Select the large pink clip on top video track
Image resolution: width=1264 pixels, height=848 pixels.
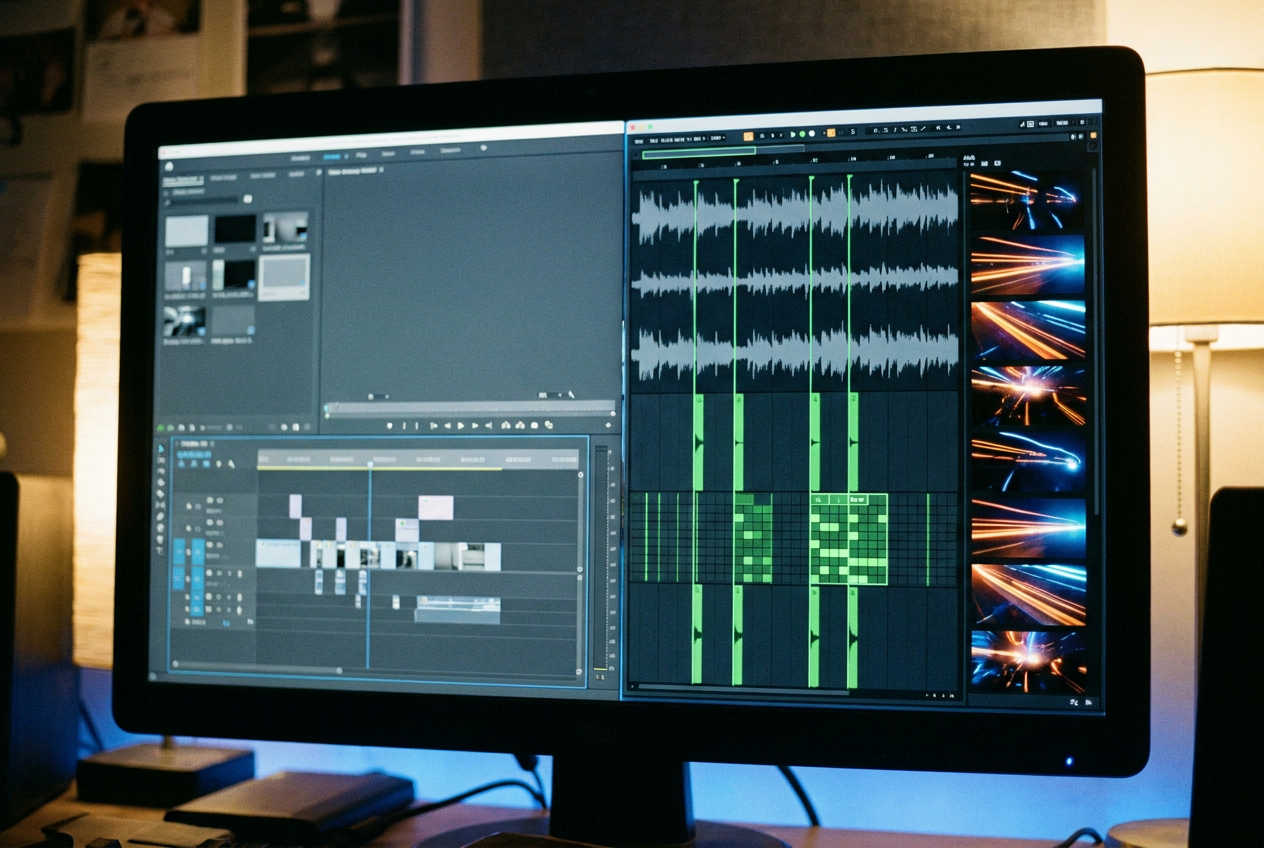(x=436, y=507)
